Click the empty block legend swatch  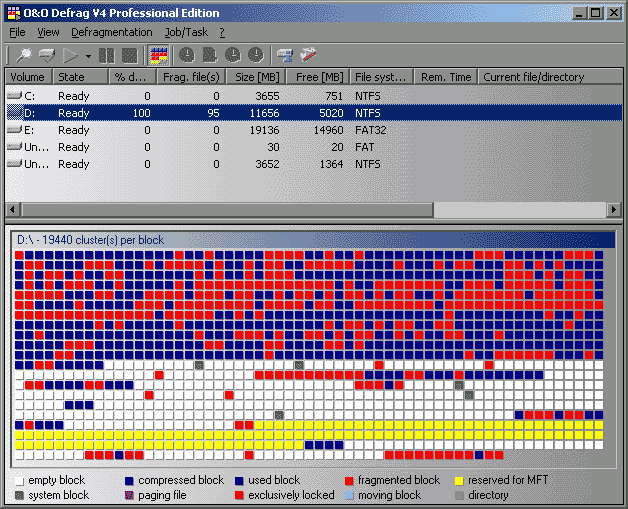[19, 481]
